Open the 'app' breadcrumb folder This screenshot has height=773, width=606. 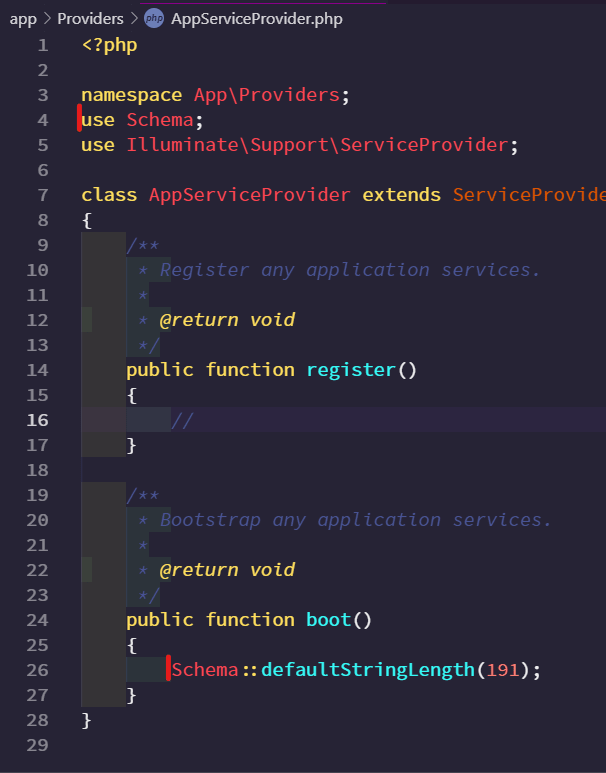coord(23,19)
